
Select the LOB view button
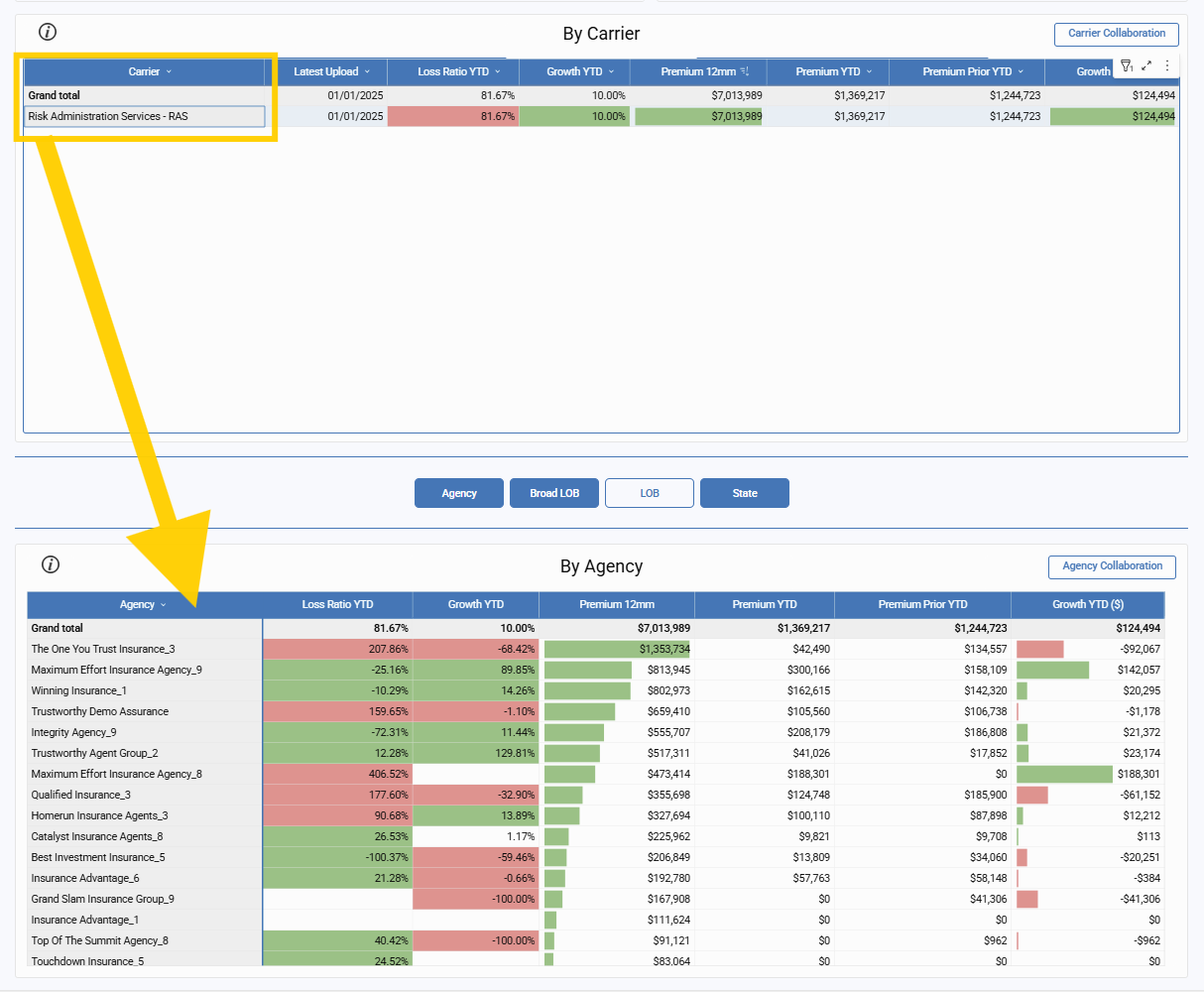(650, 493)
